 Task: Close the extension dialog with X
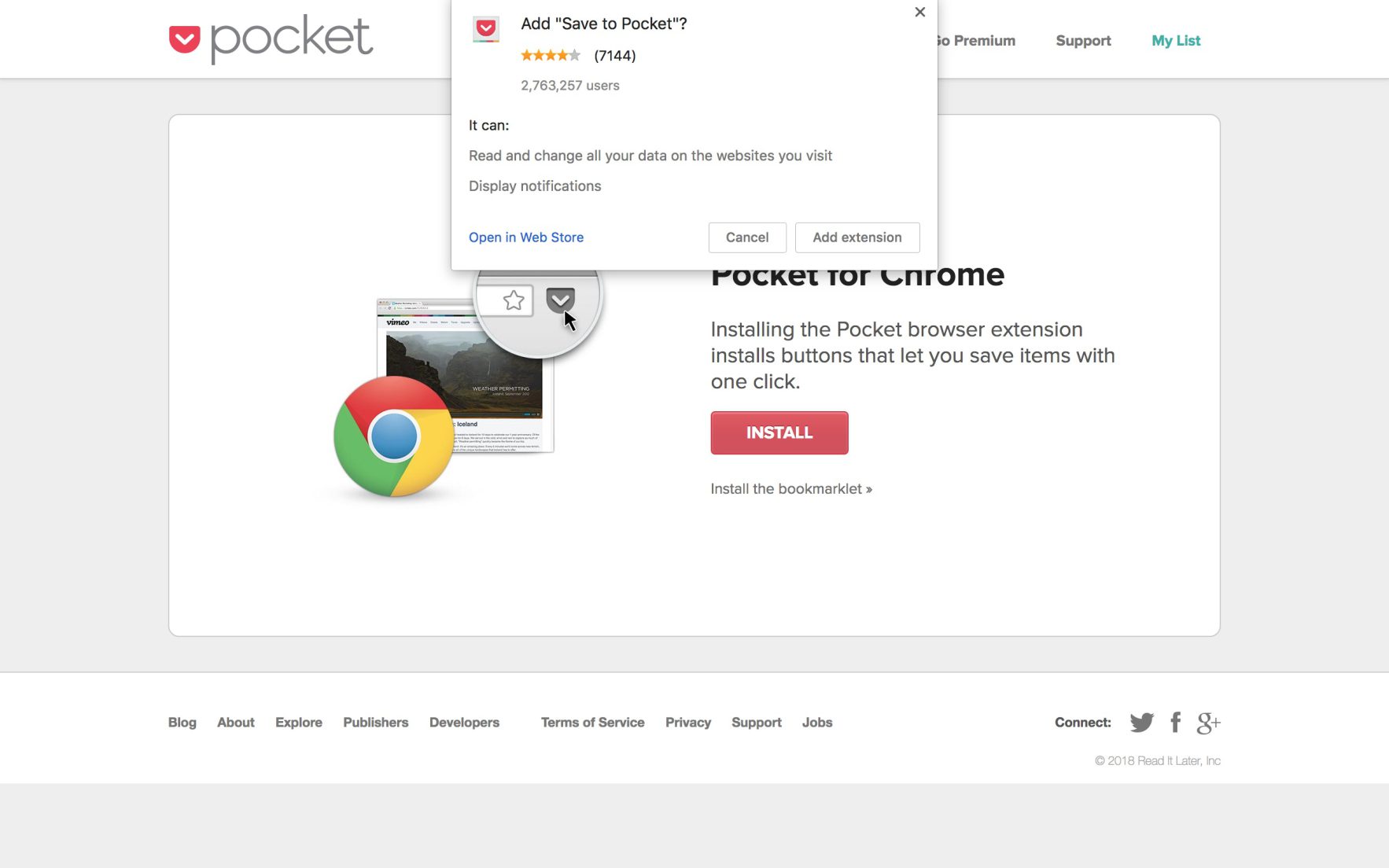[x=919, y=13]
